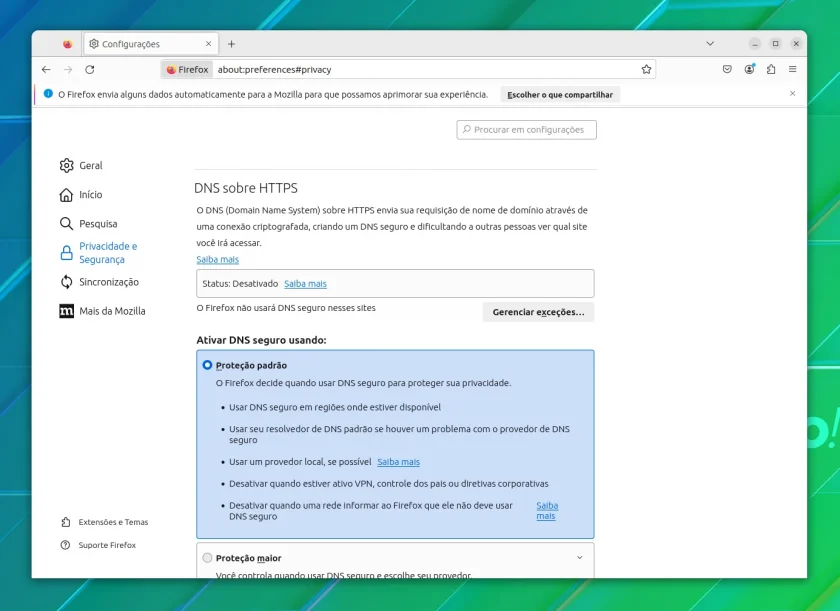This screenshot has height=611, width=840.
Task: Reload the current page
Action: pos(90,70)
